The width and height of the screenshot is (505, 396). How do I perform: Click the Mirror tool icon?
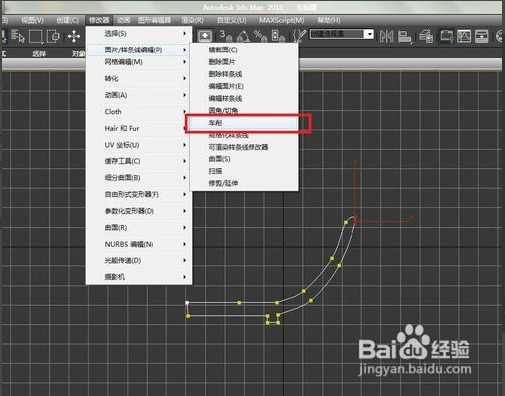tap(386, 36)
